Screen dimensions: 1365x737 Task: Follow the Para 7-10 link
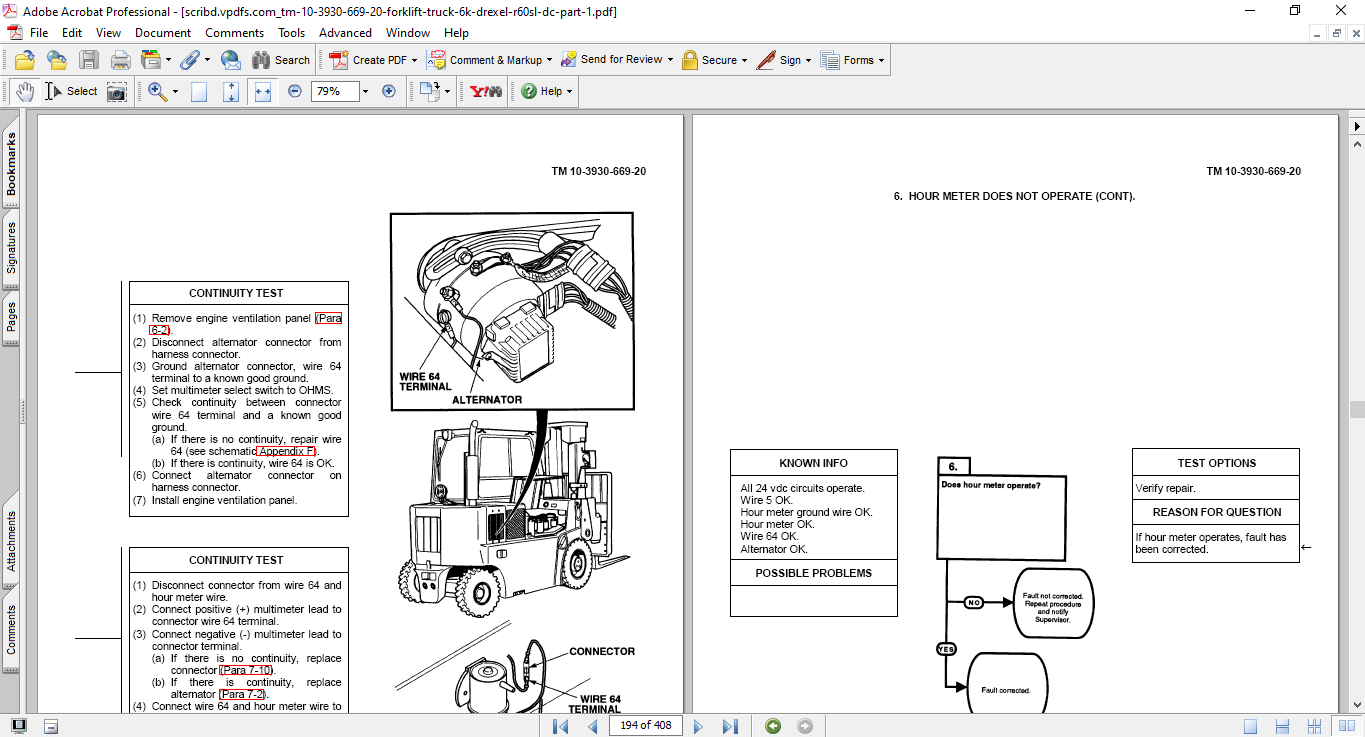pos(246,670)
